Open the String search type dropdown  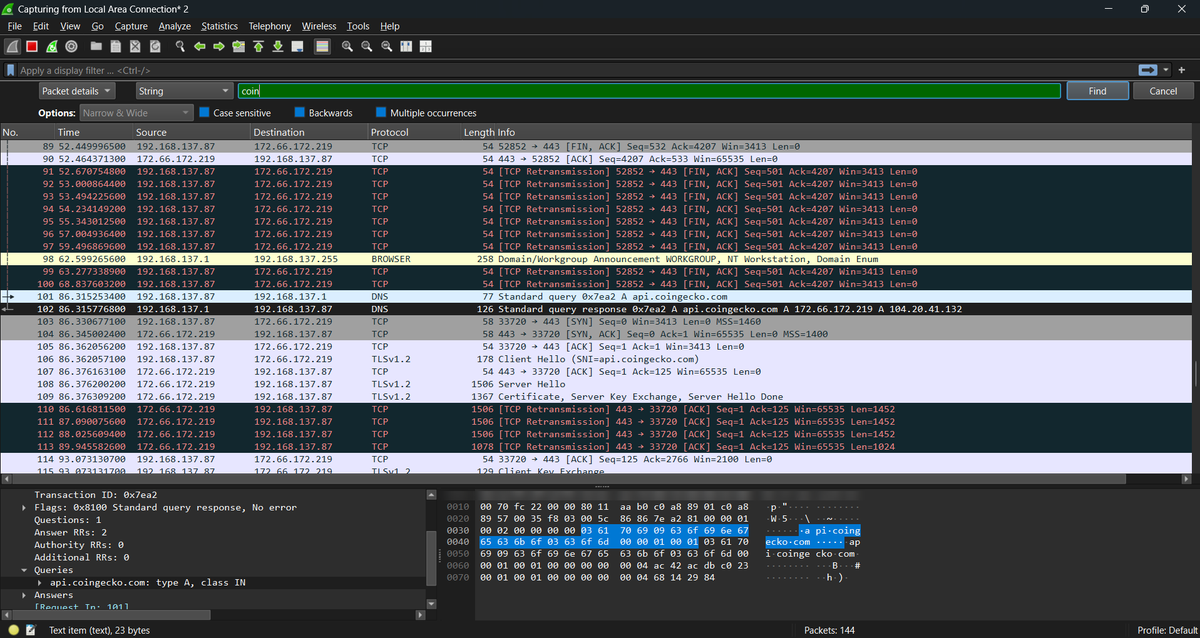(x=183, y=91)
